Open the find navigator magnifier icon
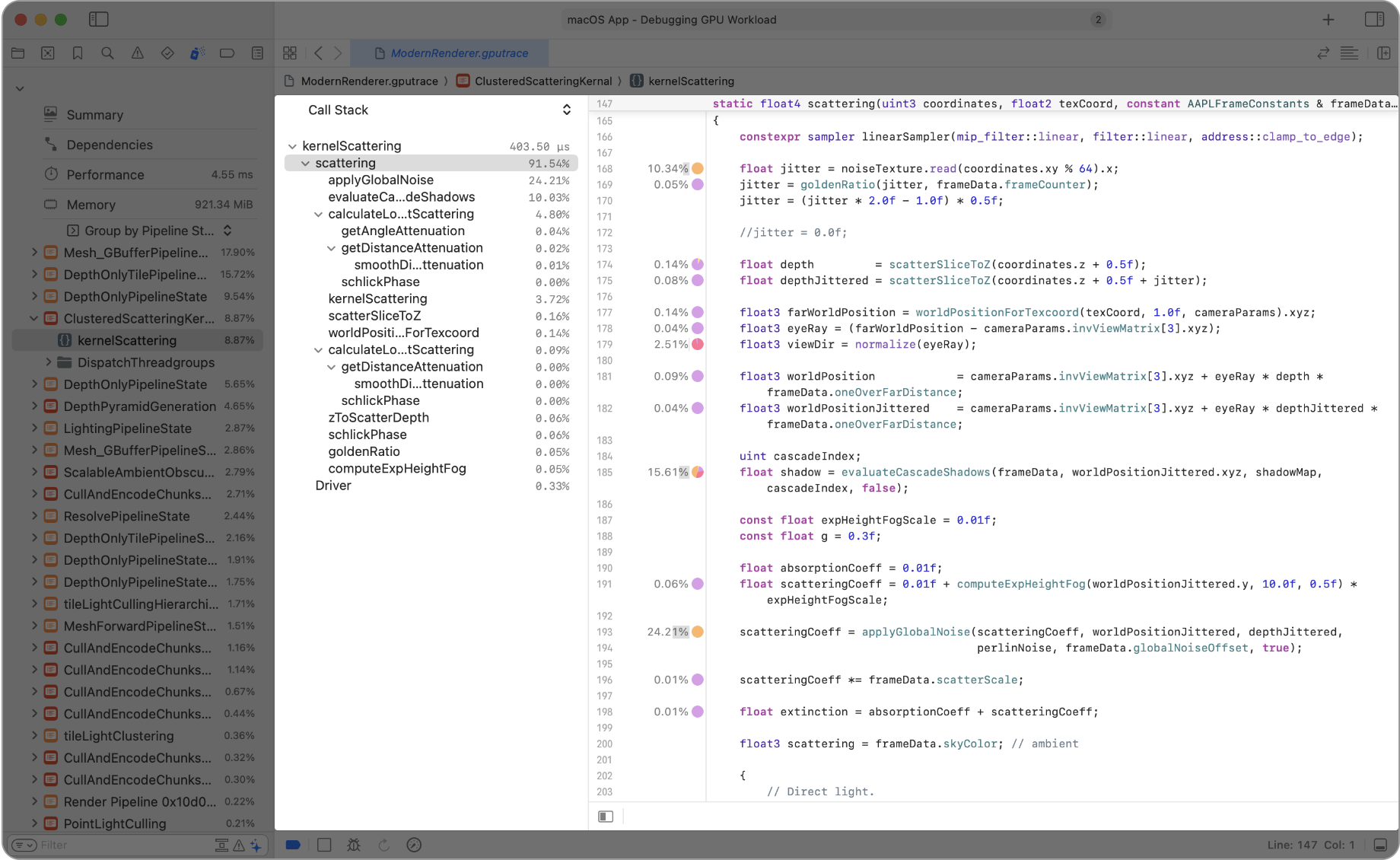The height and width of the screenshot is (860, 1400). point(107,53)
